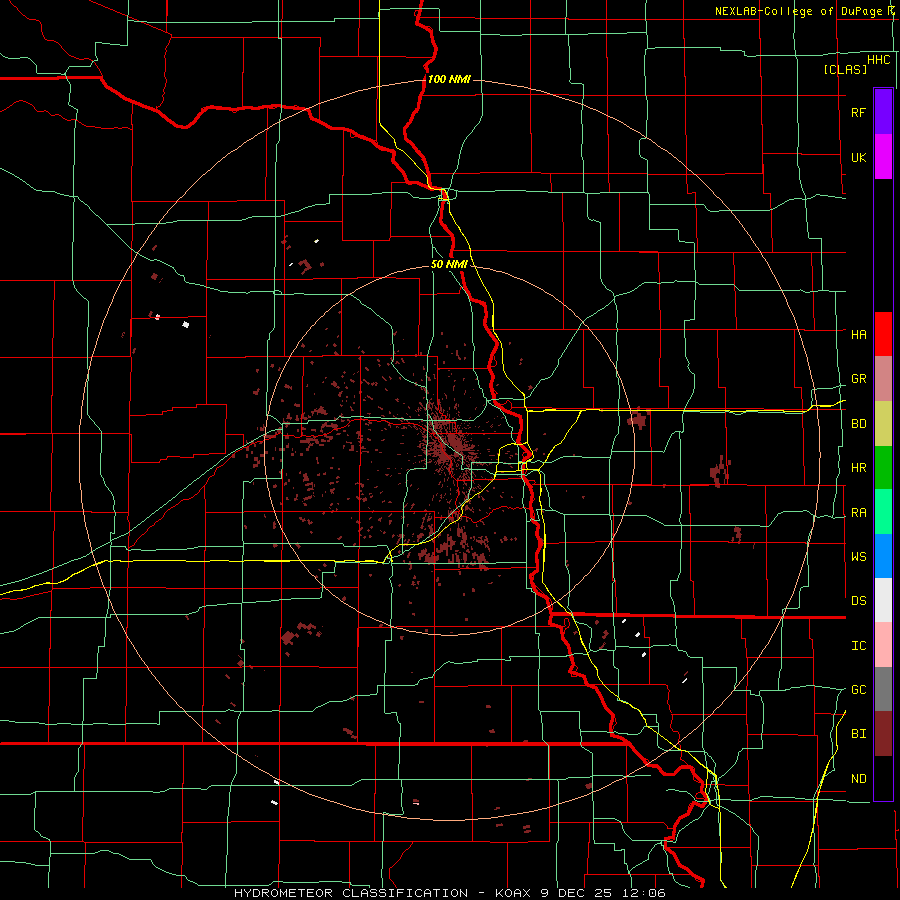The height and width of the screenshot is (900, 900).
Task: Click the "9 DEC 25 12:06" timestamp
Action: tap(603, 893)
